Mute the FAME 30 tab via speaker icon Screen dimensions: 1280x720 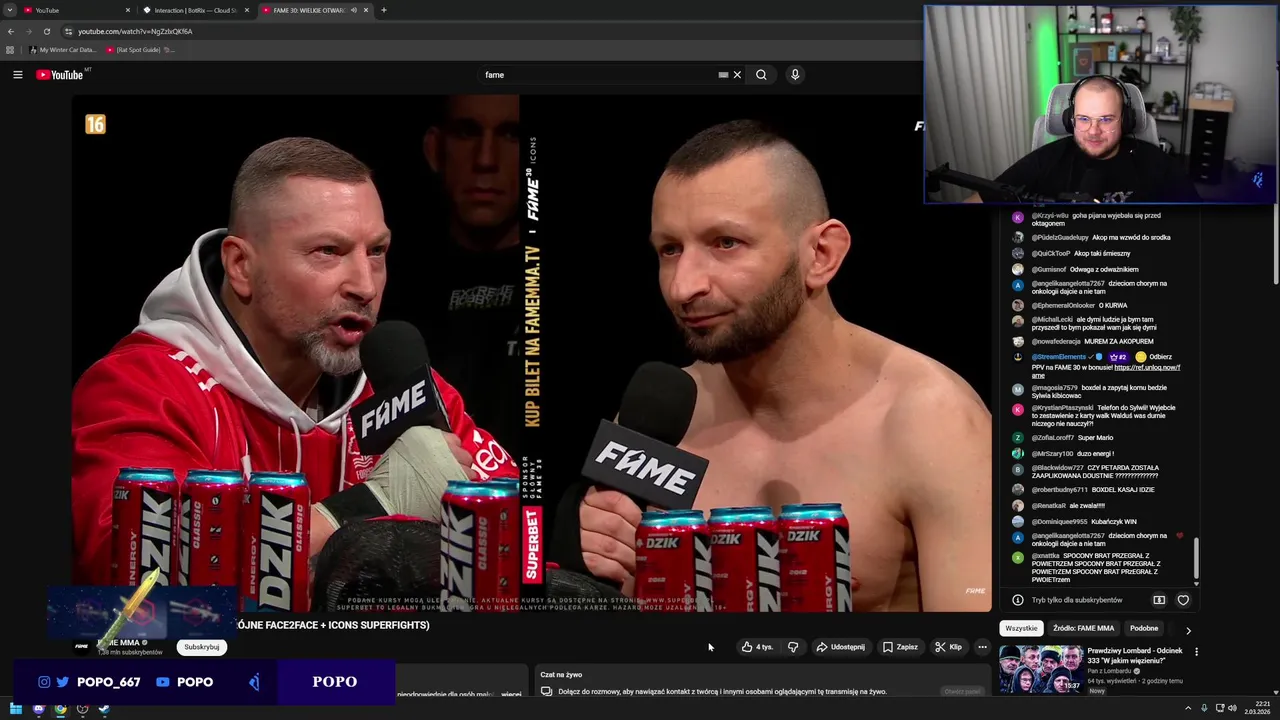pos(353,10)
